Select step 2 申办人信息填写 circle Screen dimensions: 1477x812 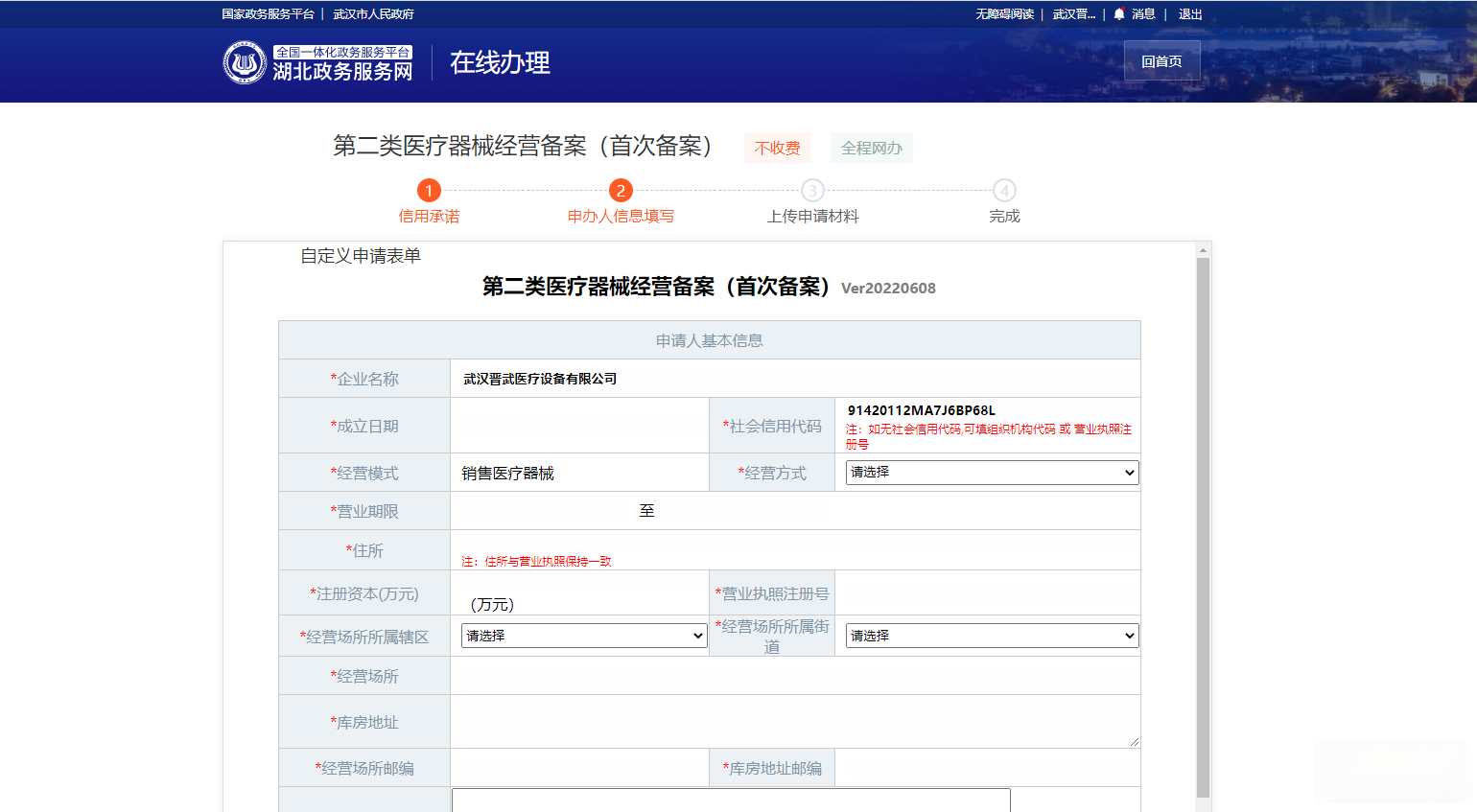pos(621,191)
